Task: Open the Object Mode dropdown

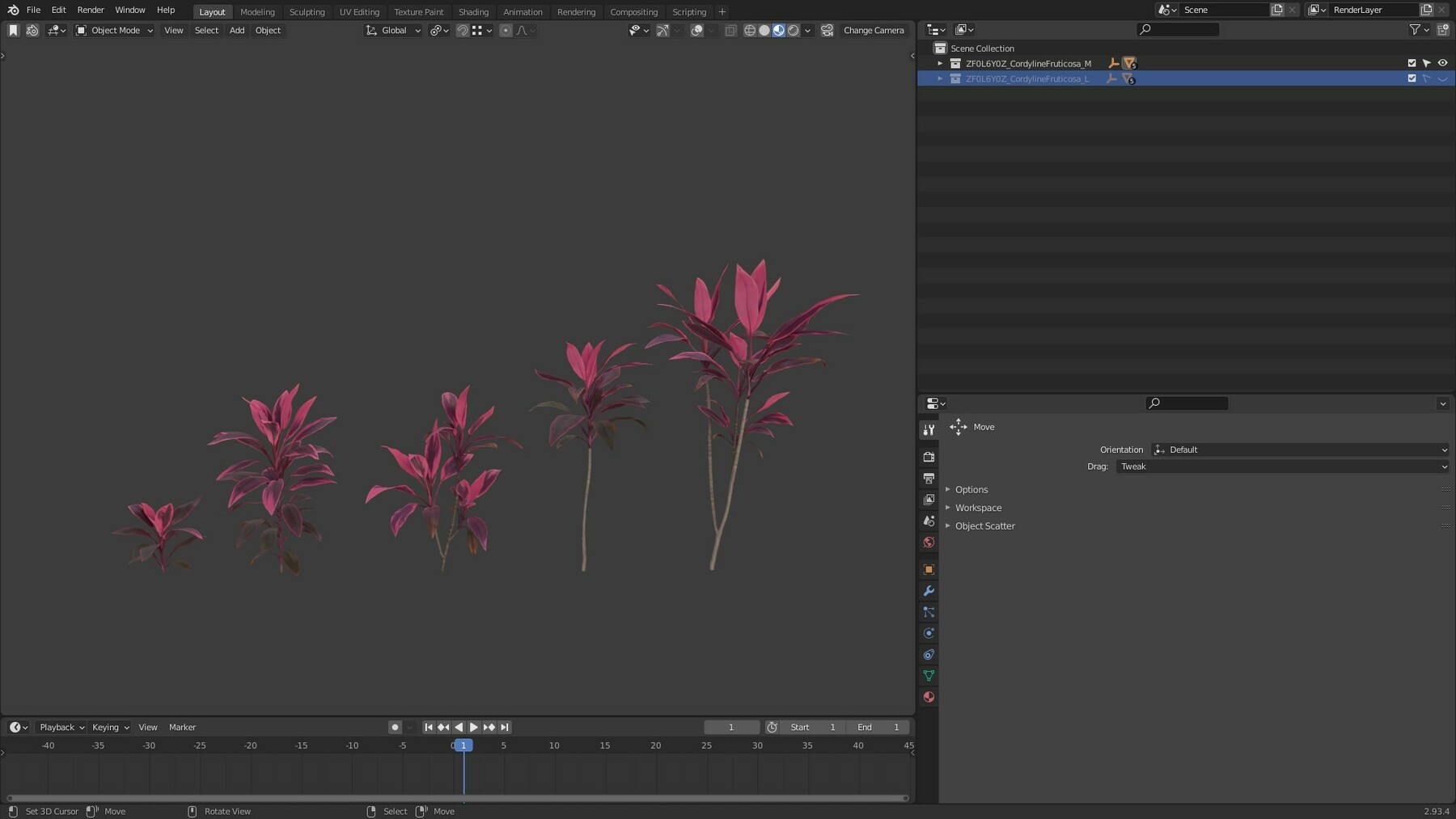Action: [114, 30]
